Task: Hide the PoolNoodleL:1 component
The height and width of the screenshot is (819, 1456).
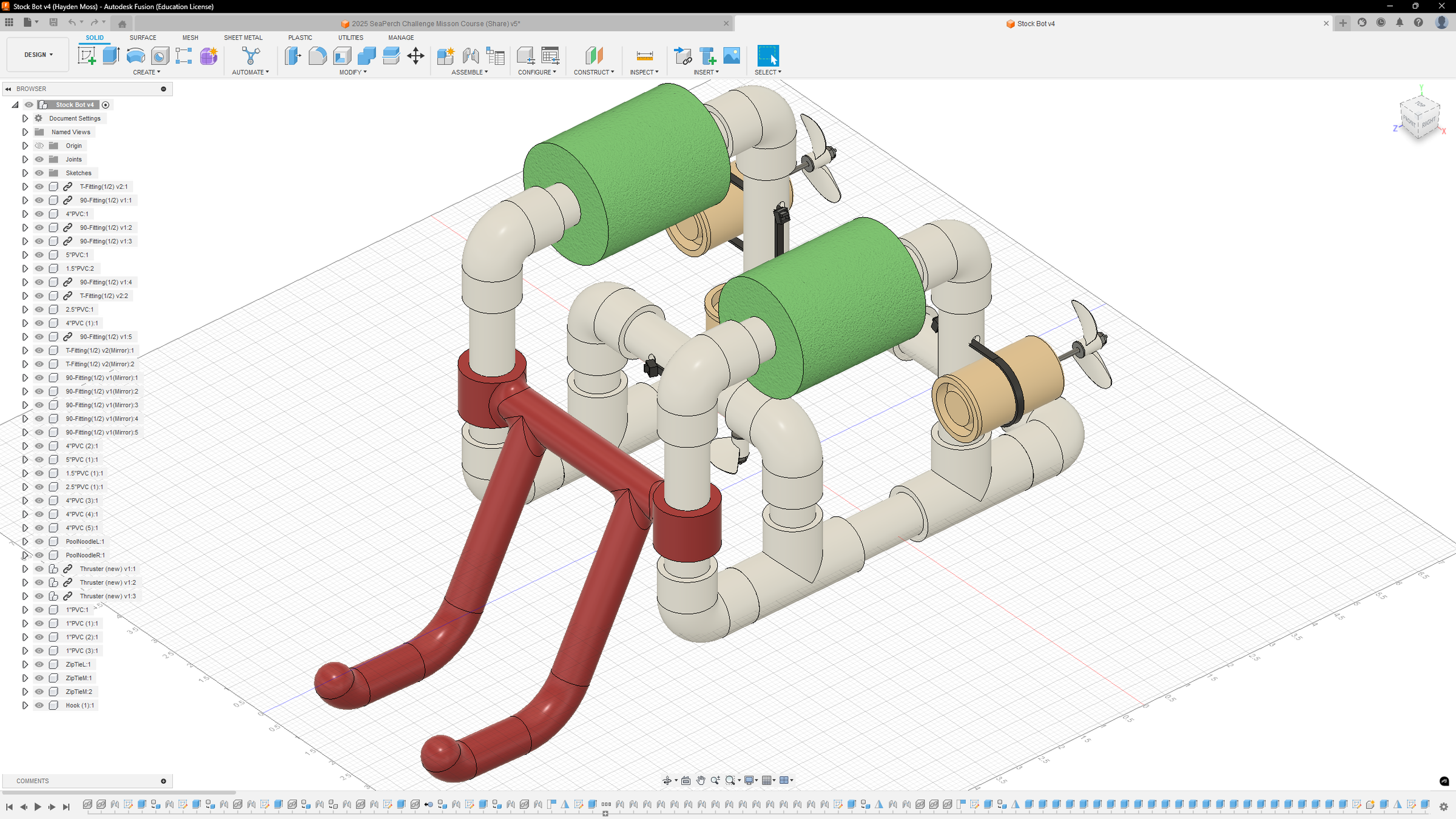Action: 39,542
